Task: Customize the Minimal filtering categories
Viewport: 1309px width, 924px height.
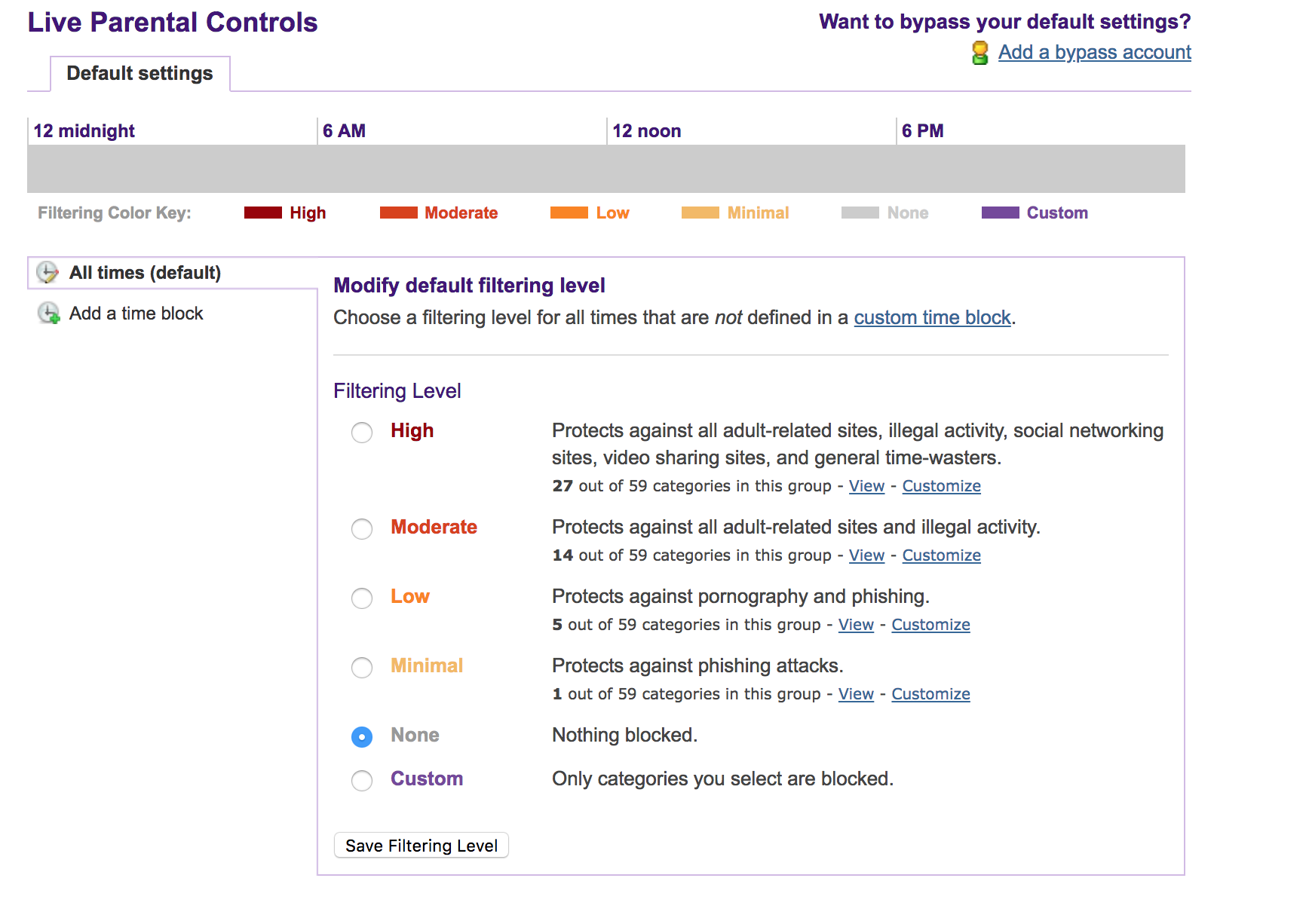Action: [930, 695]
